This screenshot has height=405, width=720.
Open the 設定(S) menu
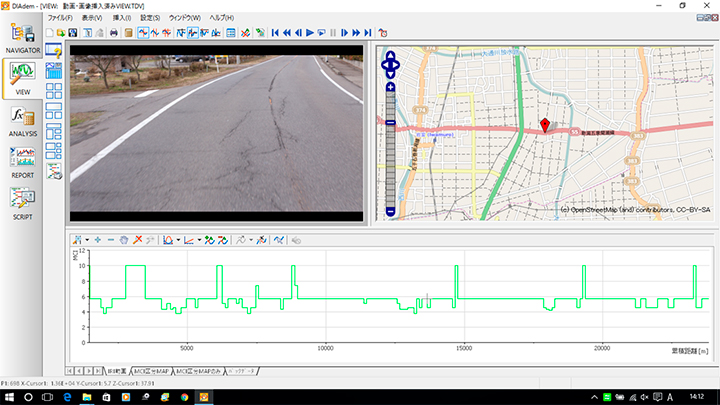point(150,18)
